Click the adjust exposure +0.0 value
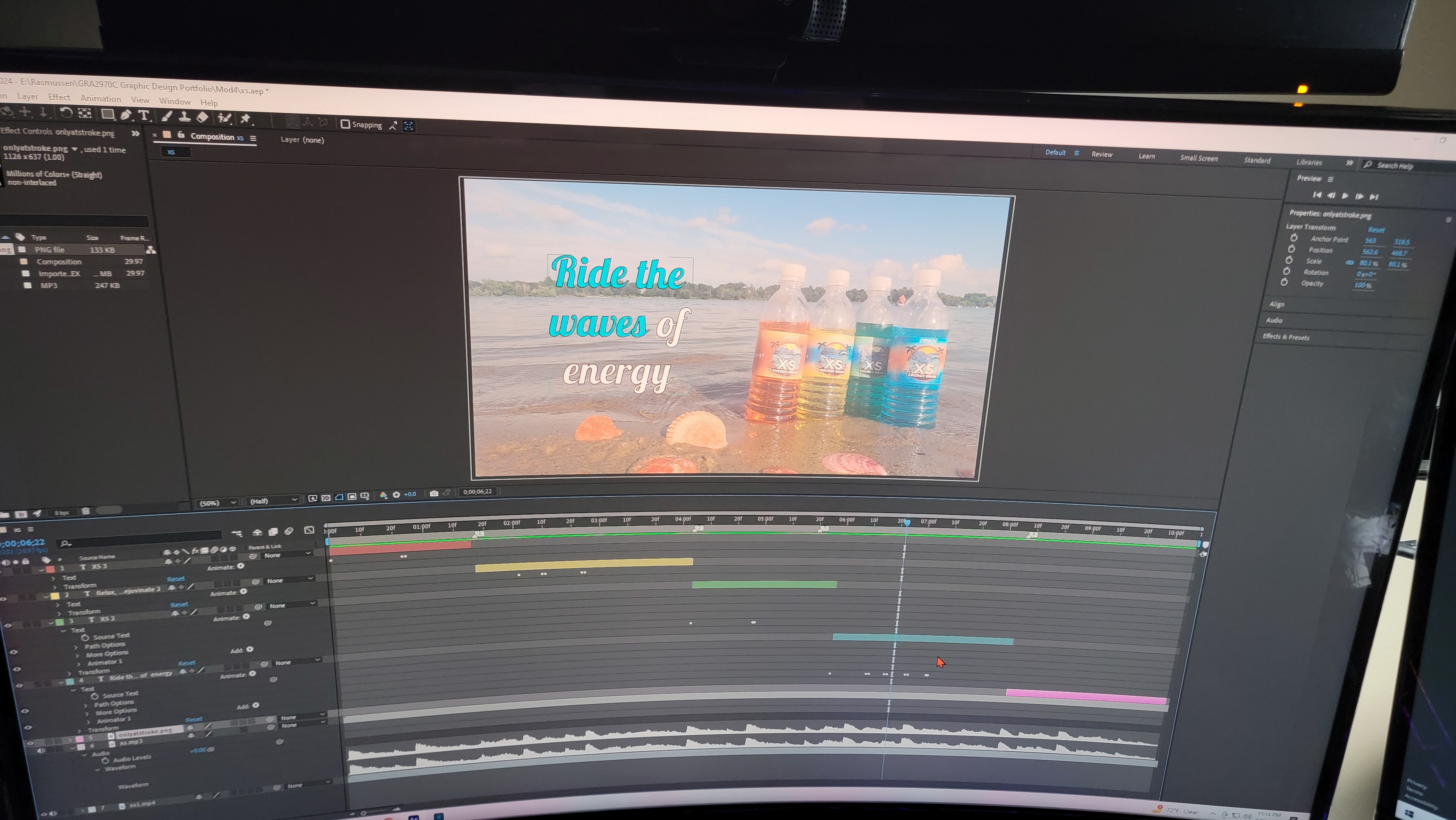Screen dimensions: 1456x820 (410, 494)
